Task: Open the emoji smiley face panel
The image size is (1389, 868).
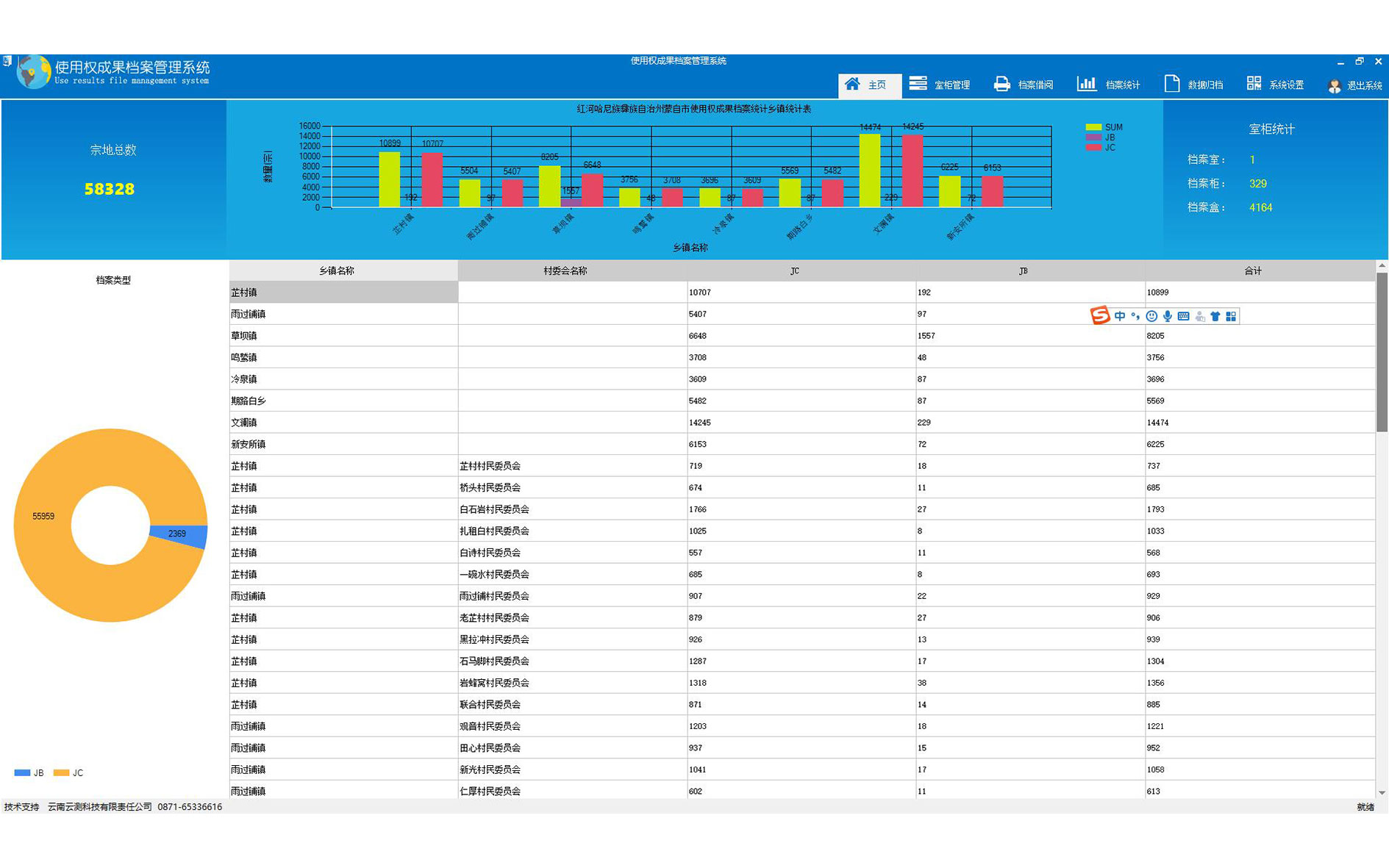Action: (x=1151, y=316)
